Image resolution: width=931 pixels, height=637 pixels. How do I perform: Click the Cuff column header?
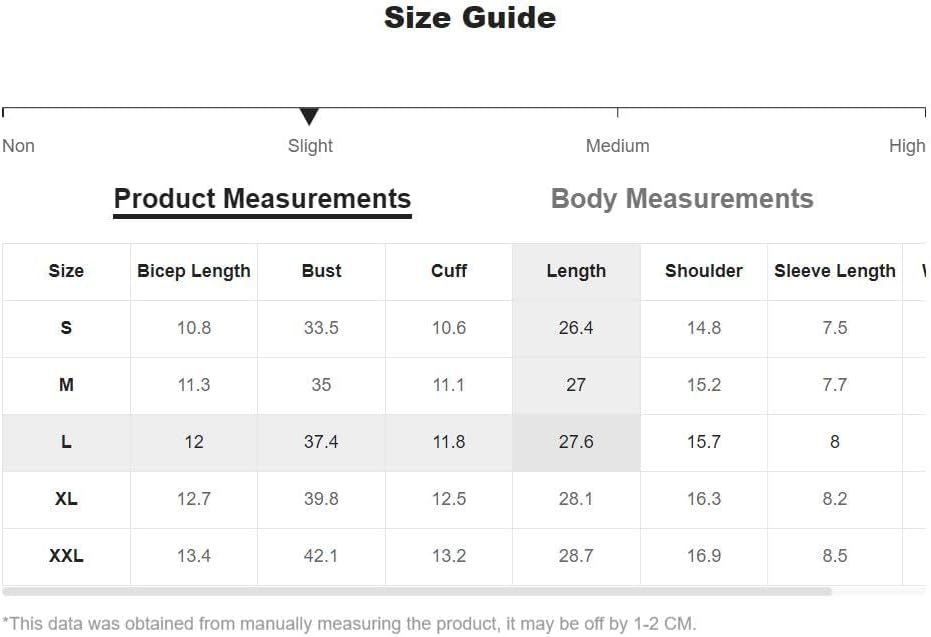tap(449, 271)
